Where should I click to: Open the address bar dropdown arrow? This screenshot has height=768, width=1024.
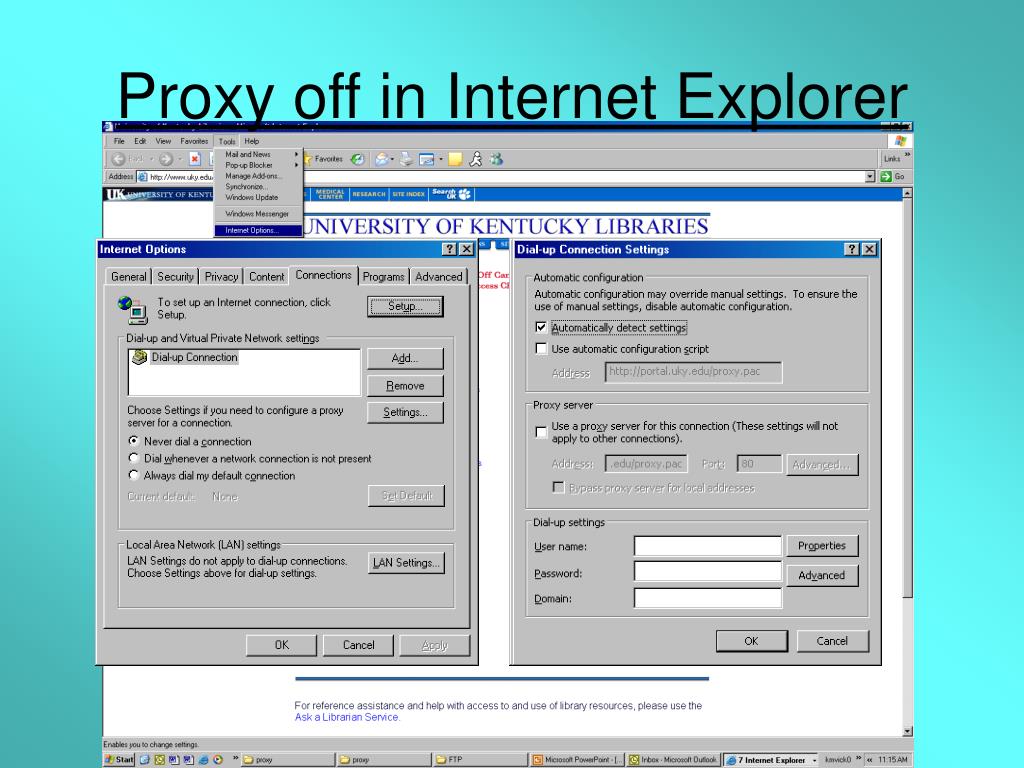(869, 176)
